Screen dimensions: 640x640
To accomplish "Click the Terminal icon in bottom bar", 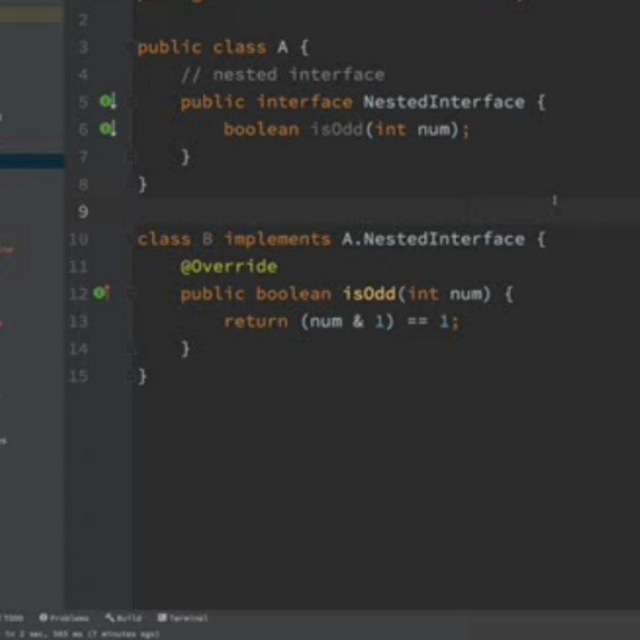I will (x=162, y=617).
